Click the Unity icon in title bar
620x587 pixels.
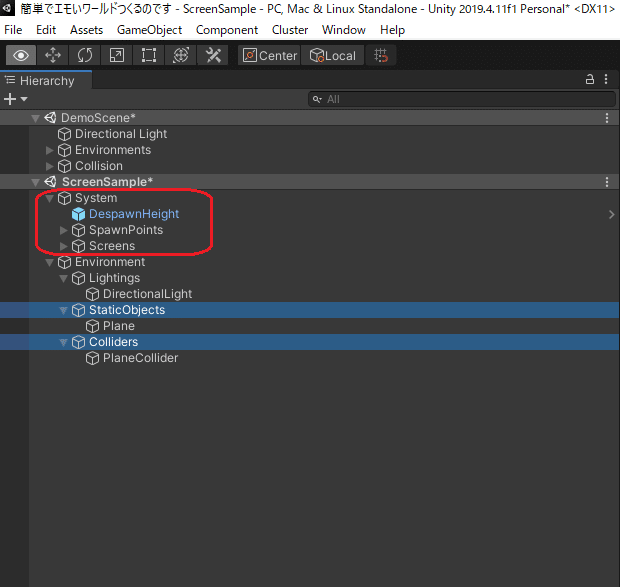7,8
